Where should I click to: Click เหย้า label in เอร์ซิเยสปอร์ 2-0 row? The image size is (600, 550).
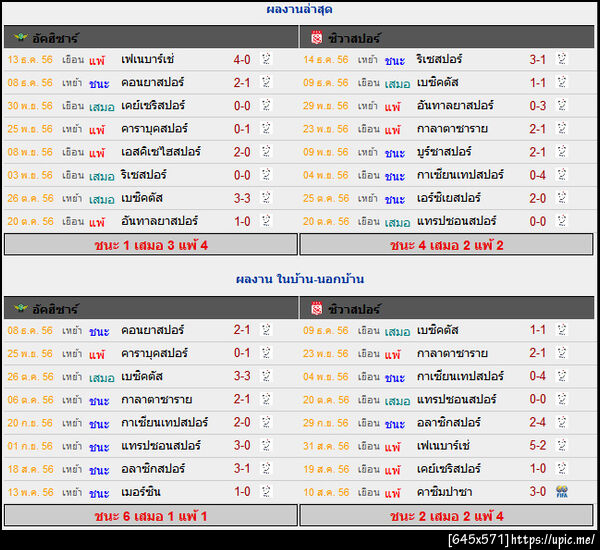[x=367, y=198]
